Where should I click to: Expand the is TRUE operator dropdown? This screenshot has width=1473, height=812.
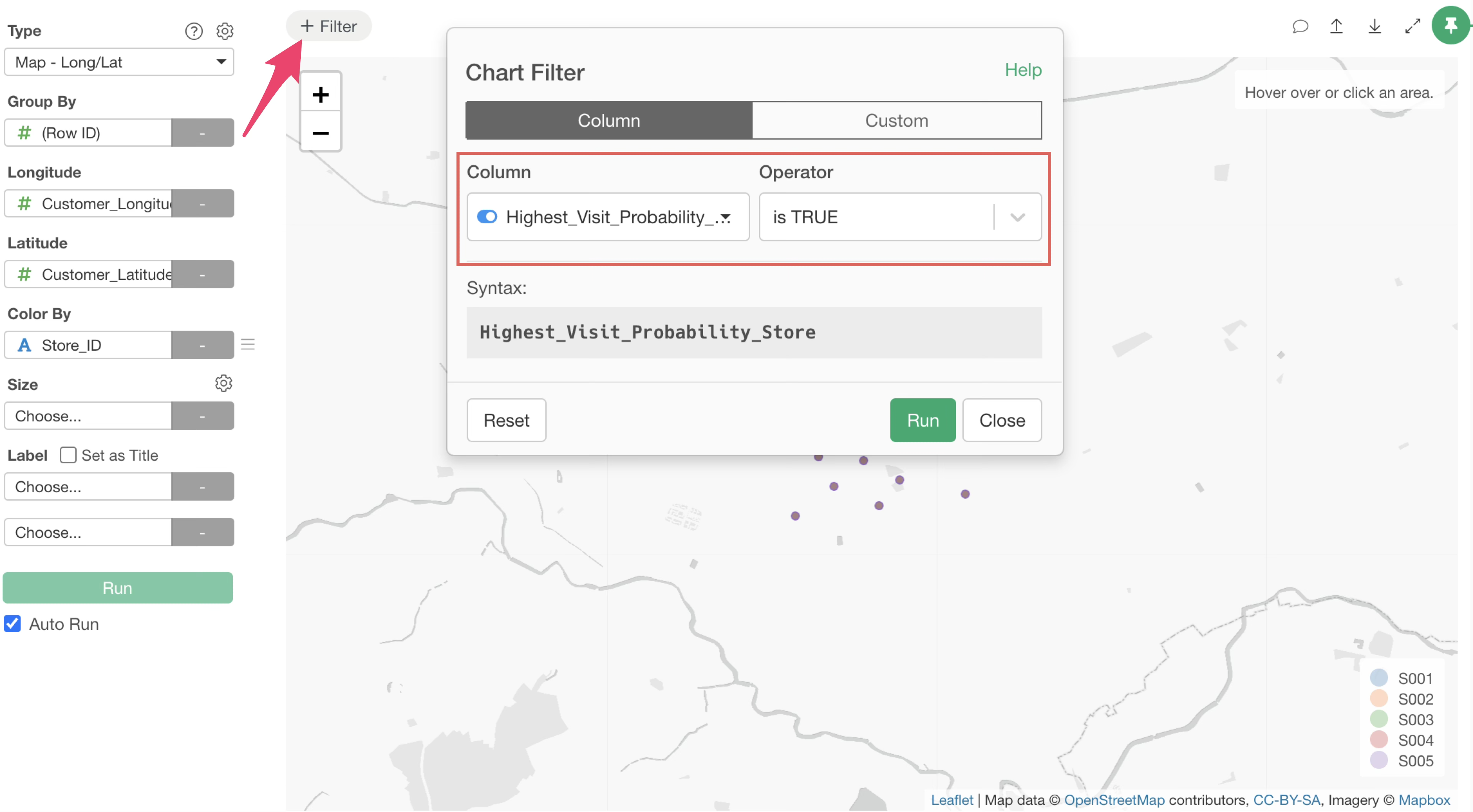[1017, 217]
